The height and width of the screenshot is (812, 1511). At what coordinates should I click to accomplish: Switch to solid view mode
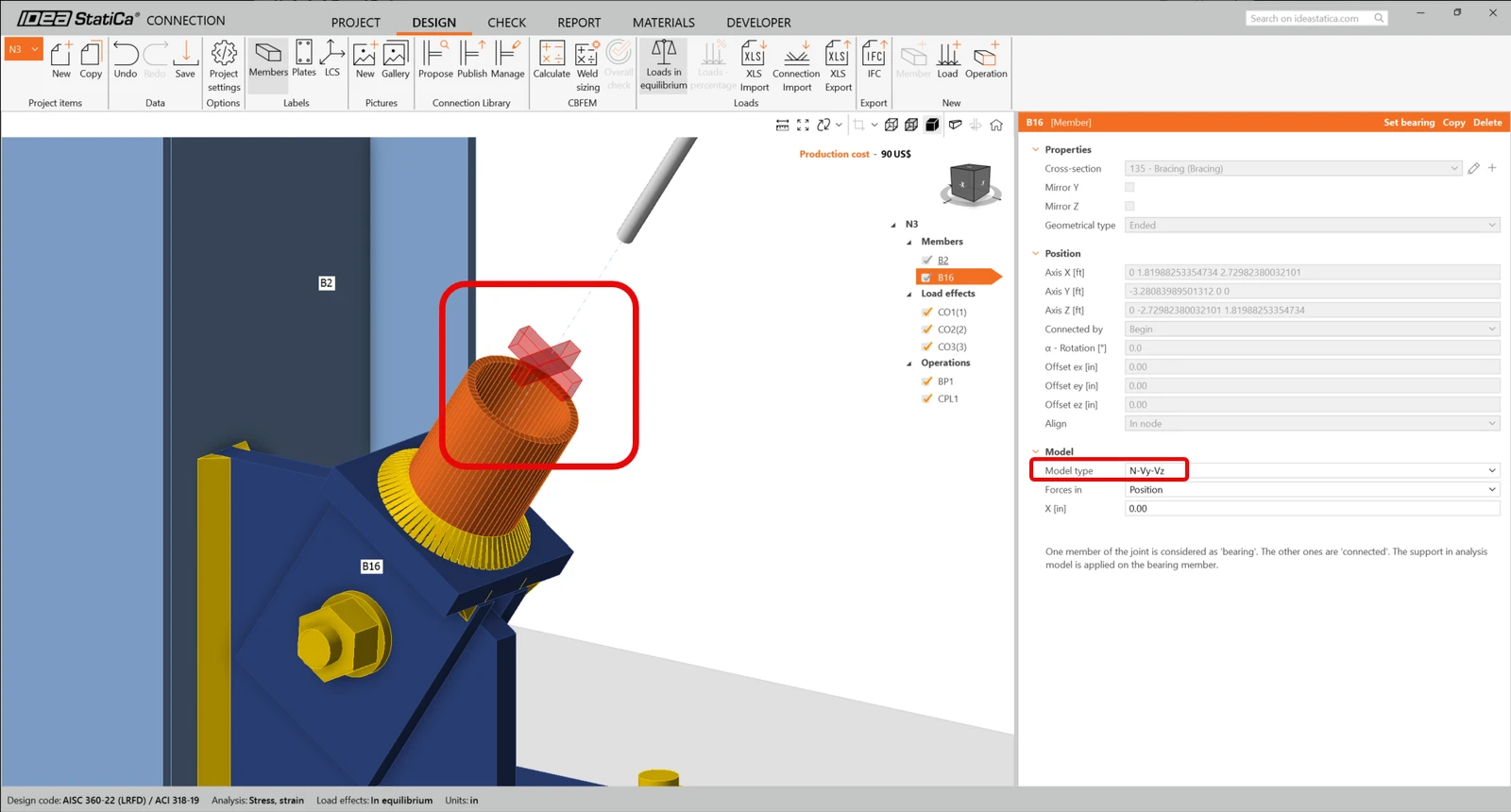(x=932, y=125)
